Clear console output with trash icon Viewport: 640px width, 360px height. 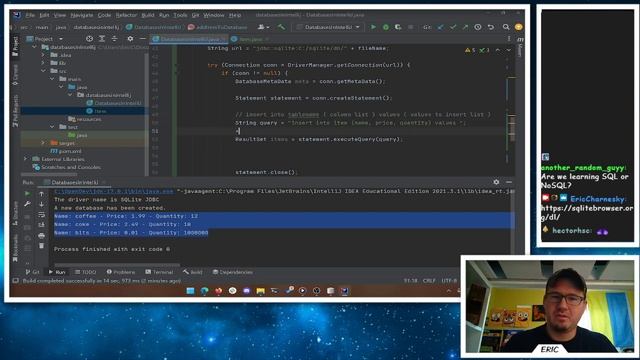pos(41,246)
